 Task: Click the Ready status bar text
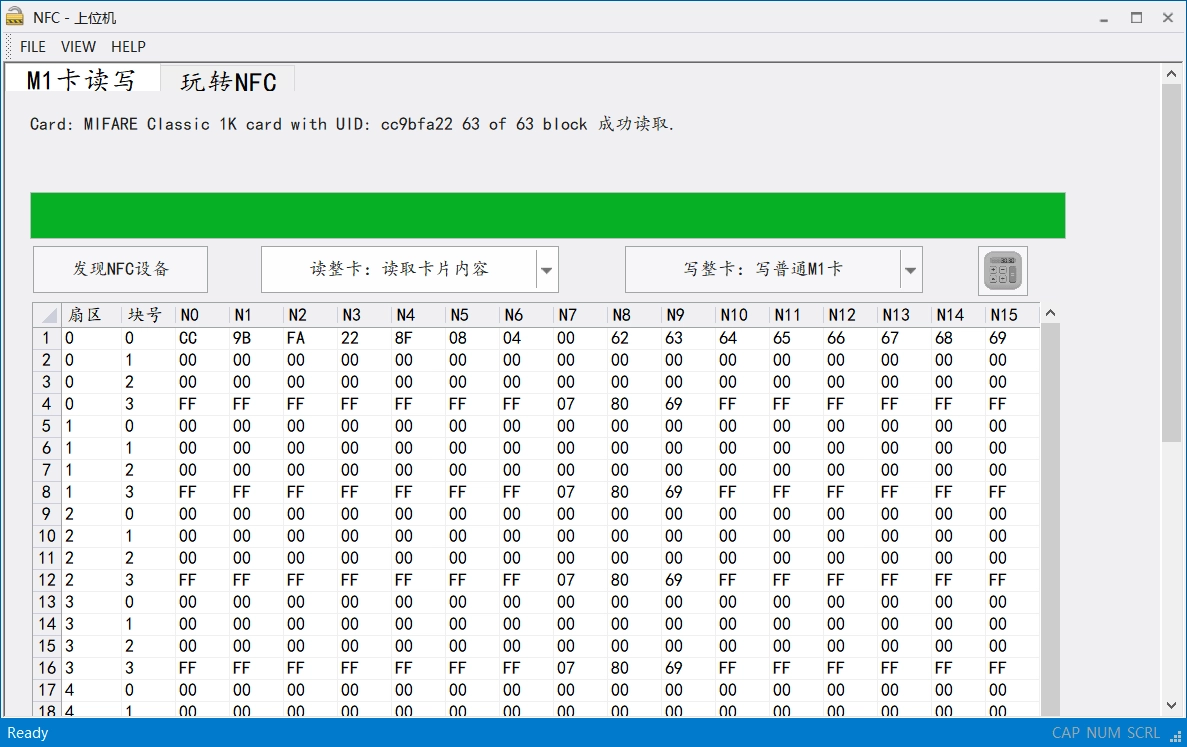pos(27,733)
